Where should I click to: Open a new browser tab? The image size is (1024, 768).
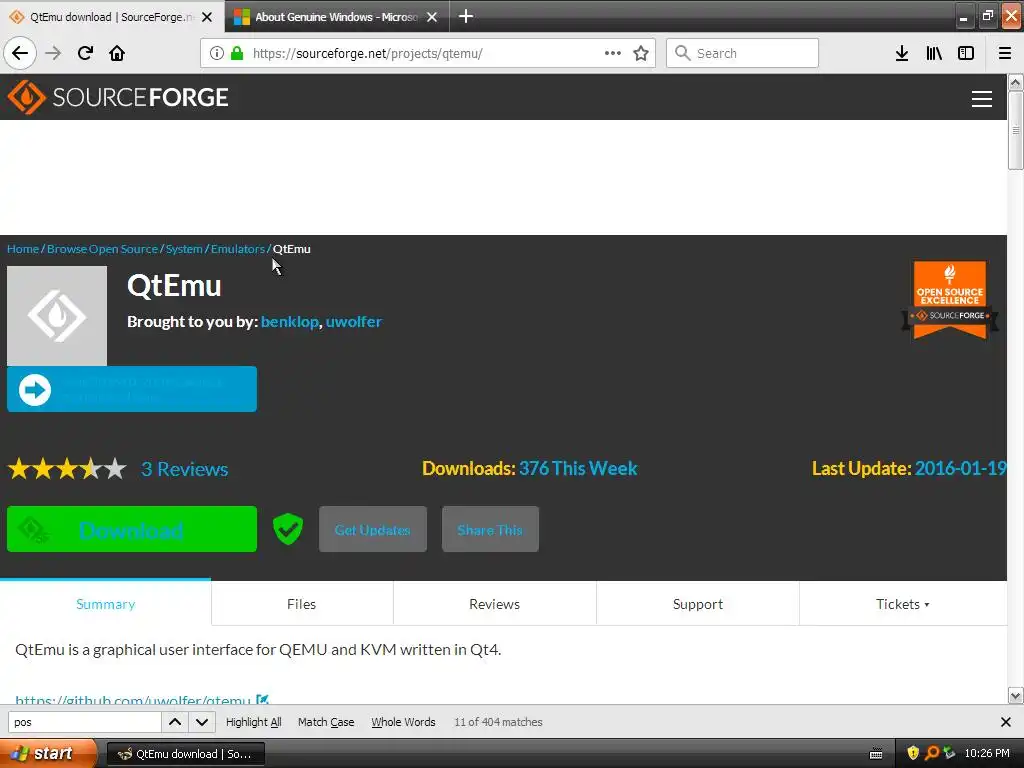pos(466,16)
